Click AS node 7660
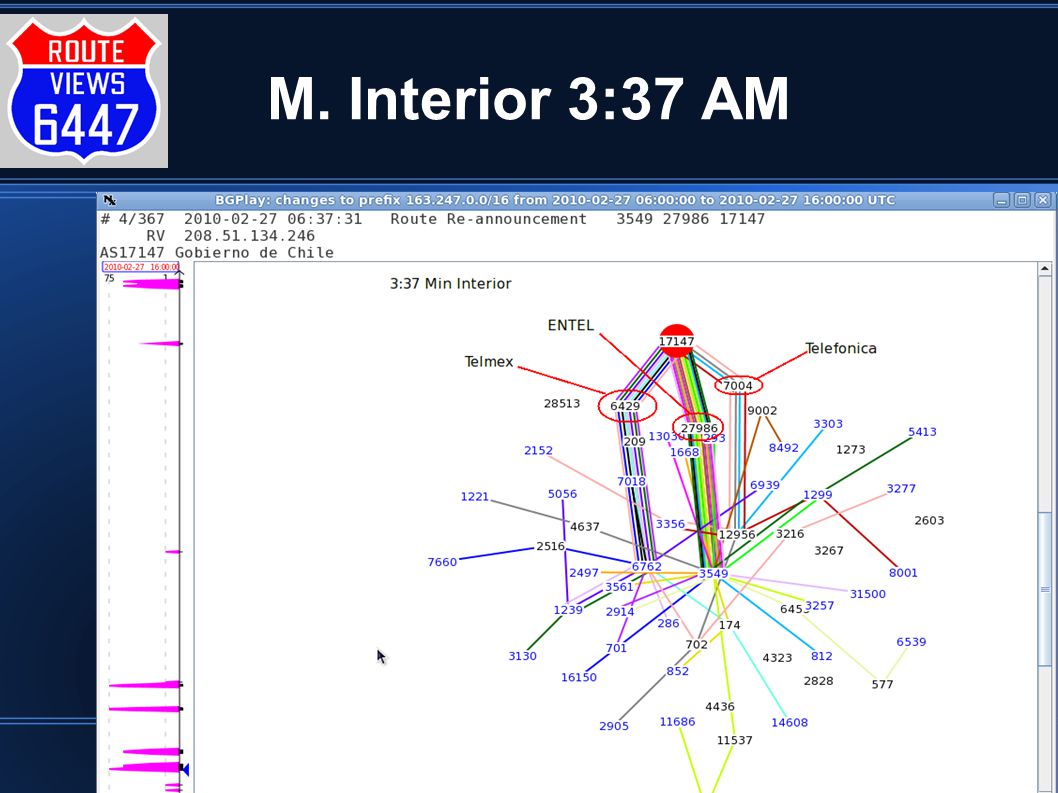Screen dimensions: 1058x793 (442, 562)
